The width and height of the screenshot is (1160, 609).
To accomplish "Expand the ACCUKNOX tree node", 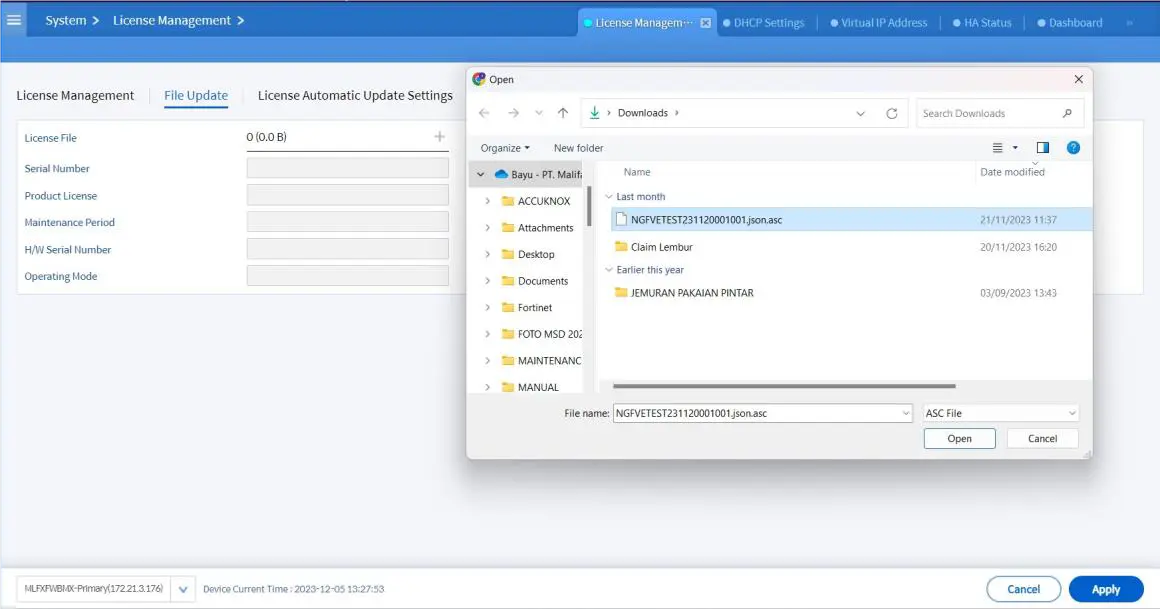I will [488, 201].
